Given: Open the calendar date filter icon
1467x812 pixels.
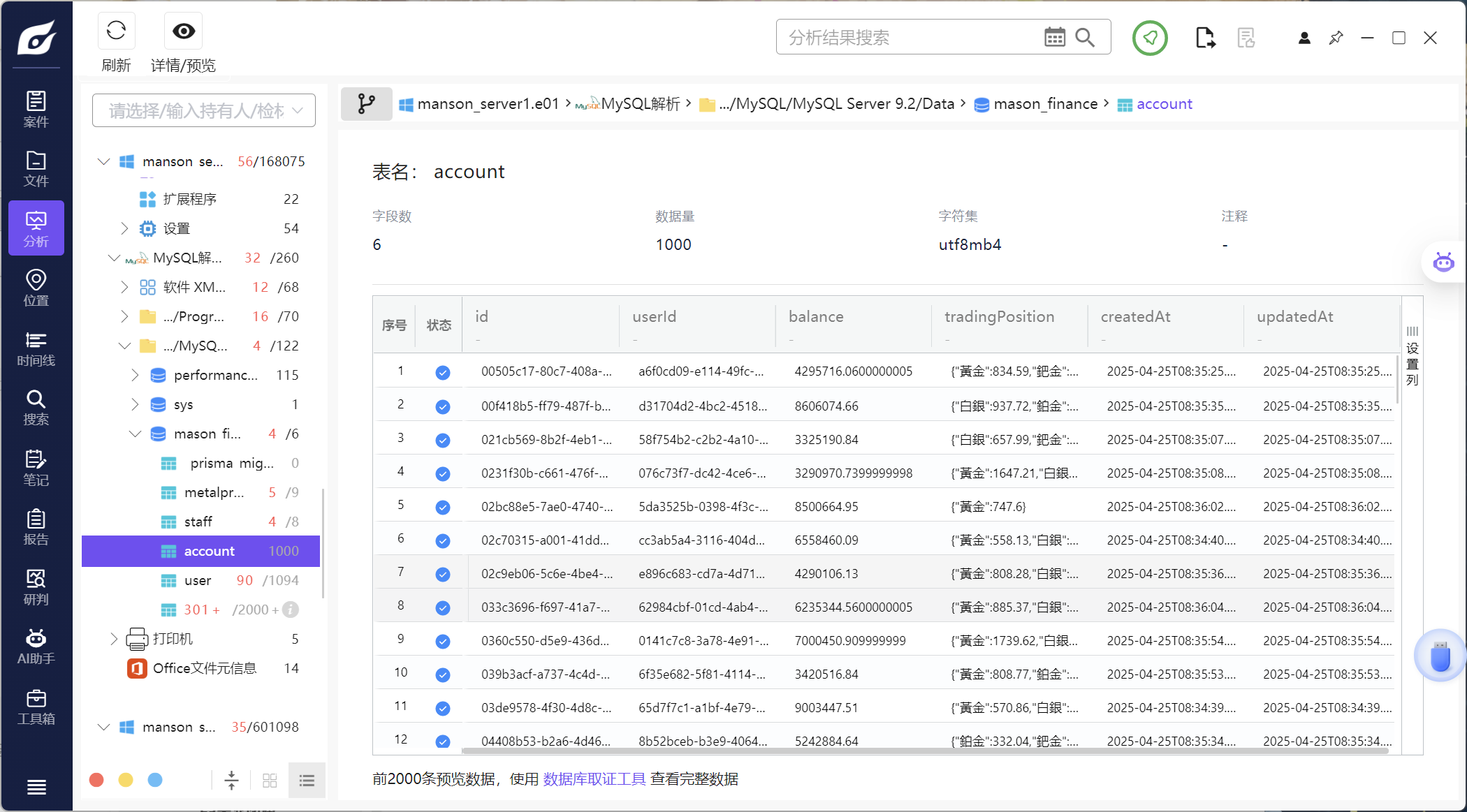Looking at the screenshot, I should [x=1054, y=37].
